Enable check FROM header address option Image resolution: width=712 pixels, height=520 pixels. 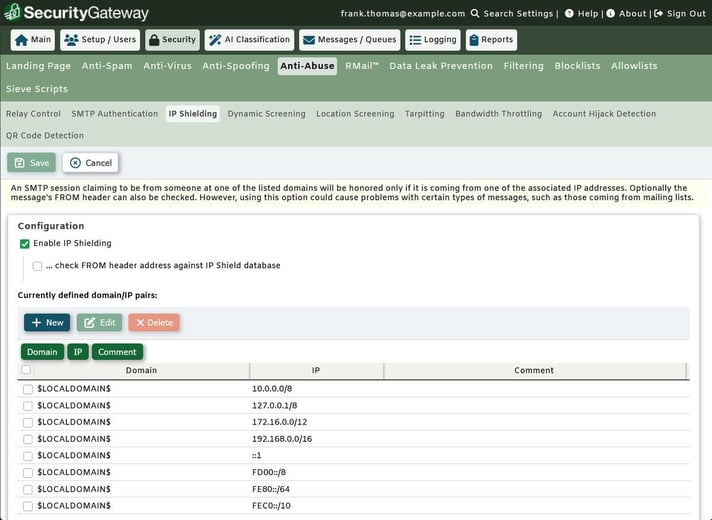(x=37, y=266)
